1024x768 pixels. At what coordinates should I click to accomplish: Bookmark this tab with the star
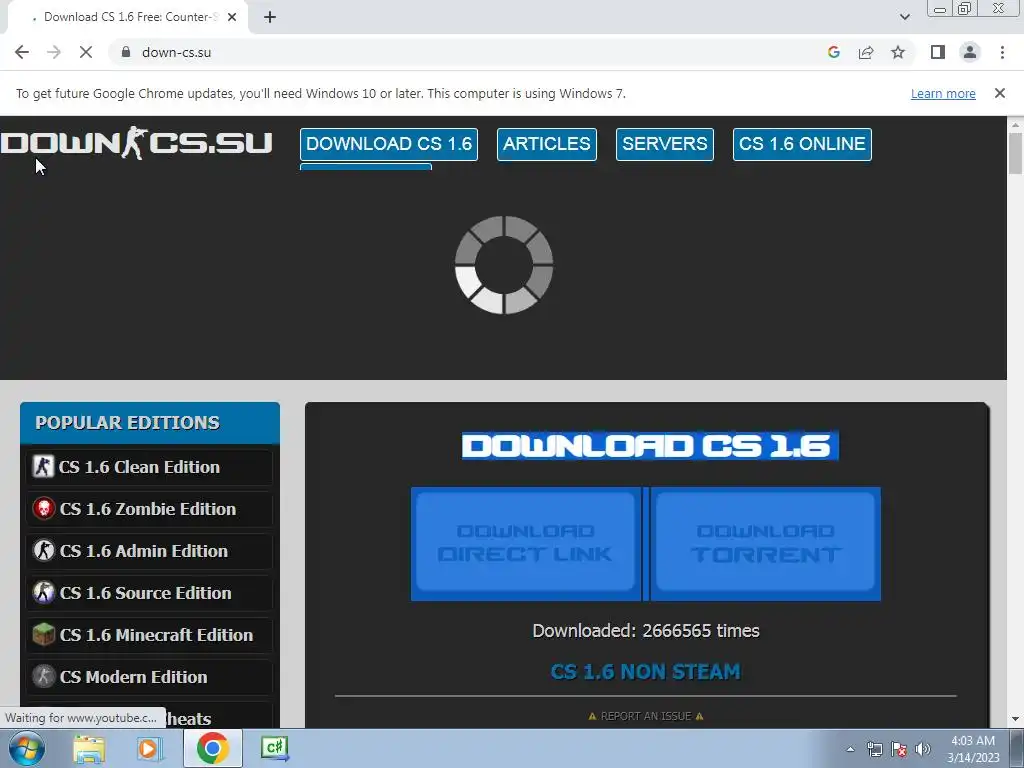point(898,52)
